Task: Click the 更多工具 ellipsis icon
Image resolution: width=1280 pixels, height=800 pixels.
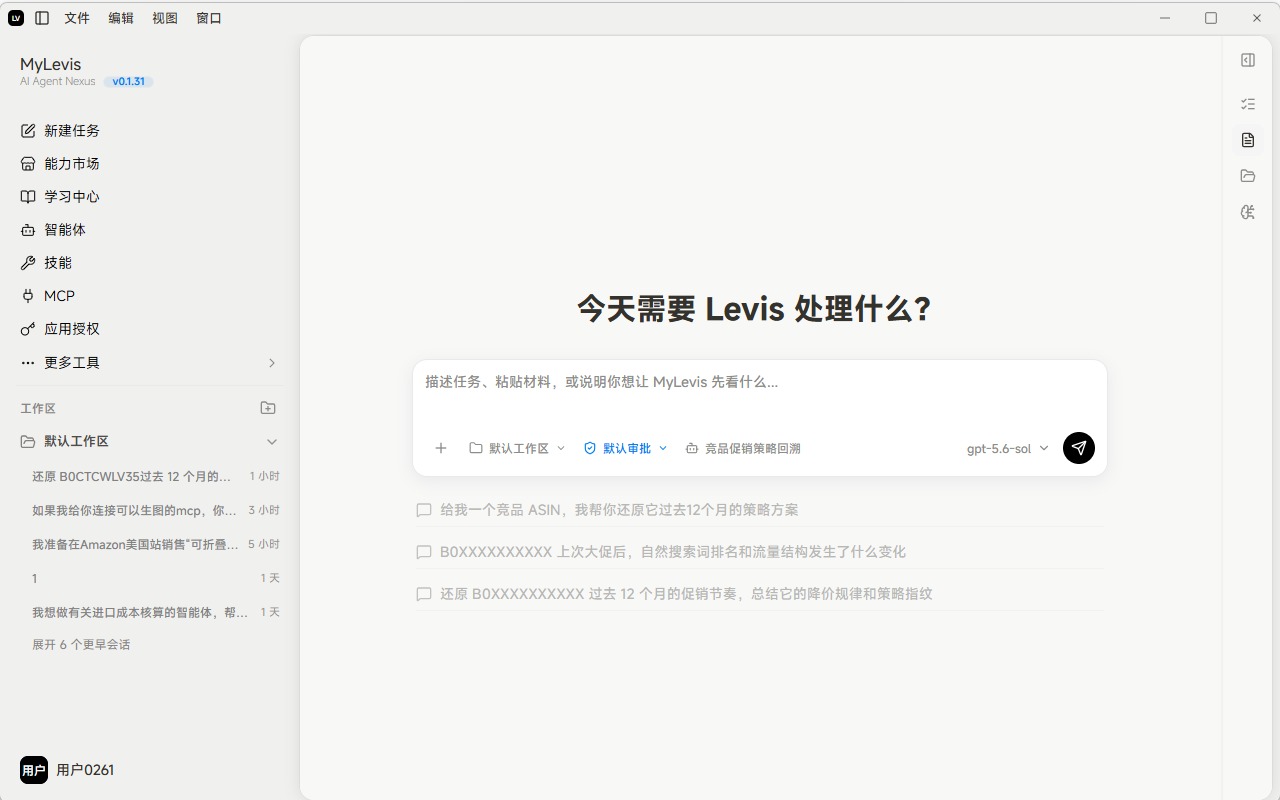Action: [28, 363]
